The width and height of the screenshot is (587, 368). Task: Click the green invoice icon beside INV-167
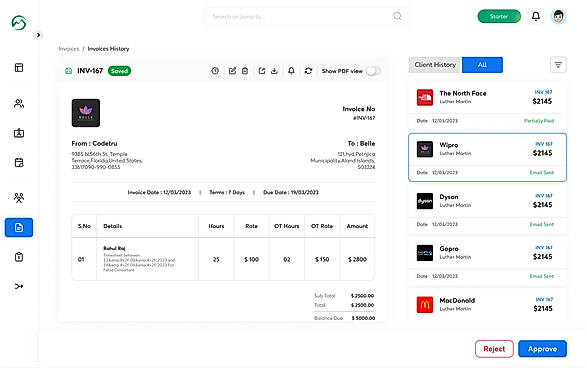[x=69, y=71]
